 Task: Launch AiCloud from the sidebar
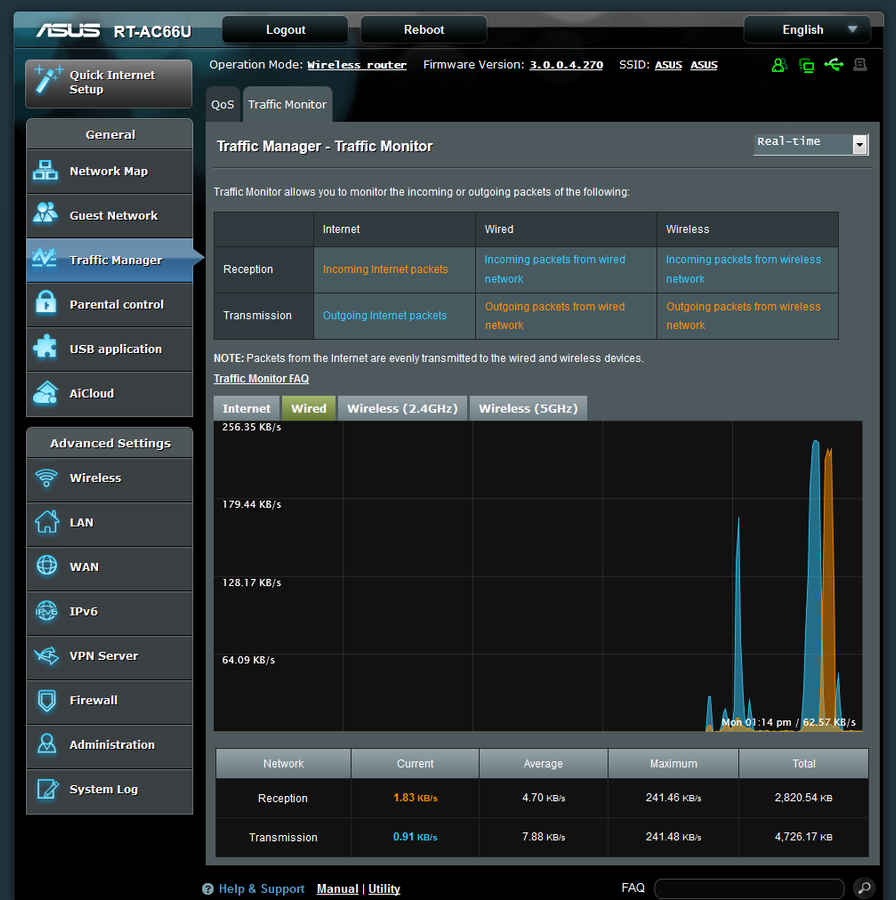pos(110,393)
